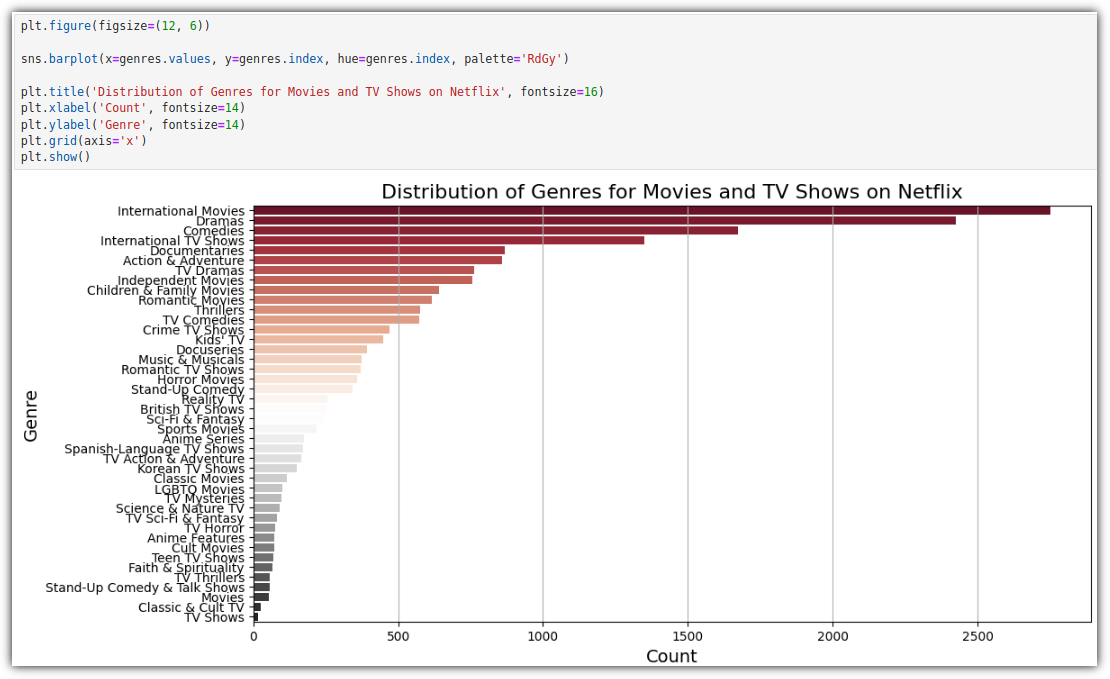Image resolution: width=1110 pixels, height=679 pixels.
Task: Click the Reality TV label
Action: tap(212, 399)
